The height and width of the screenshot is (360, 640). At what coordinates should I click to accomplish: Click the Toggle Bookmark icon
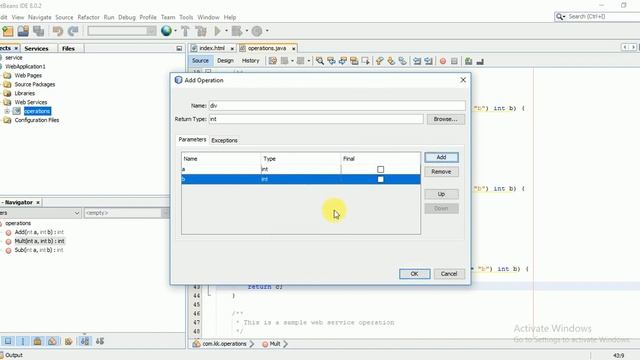pos(402,61)
